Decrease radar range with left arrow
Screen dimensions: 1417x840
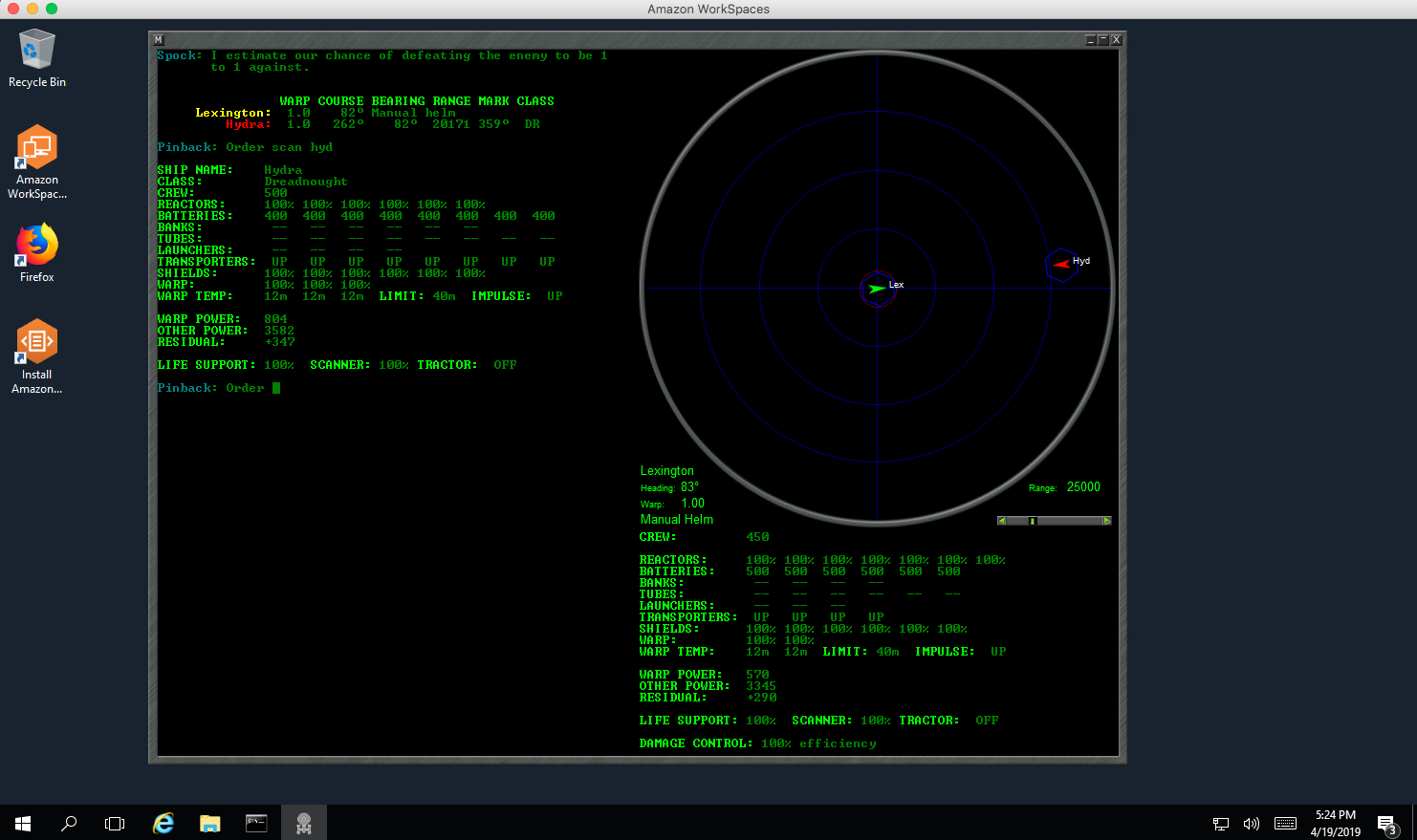click(1002, 521)
